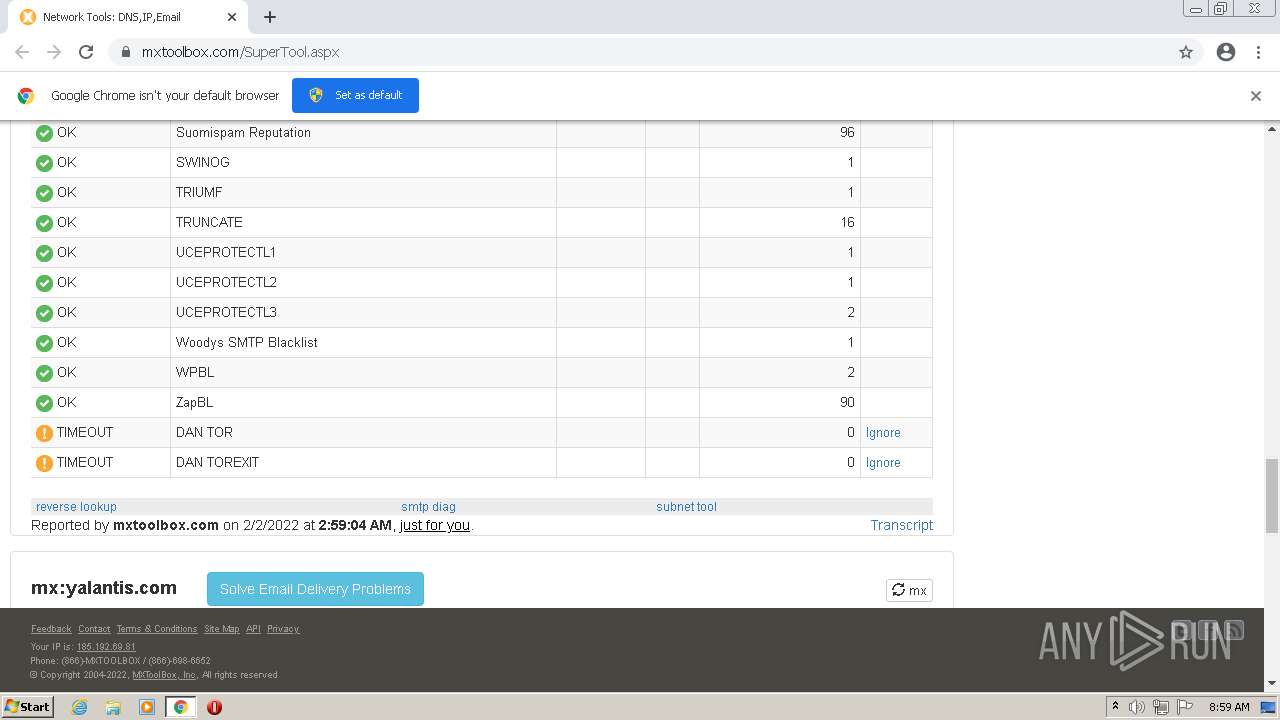Click the scrollbar down arrow
The height and width of the screenshot is (720, 1280).
tap(1272, 683)
